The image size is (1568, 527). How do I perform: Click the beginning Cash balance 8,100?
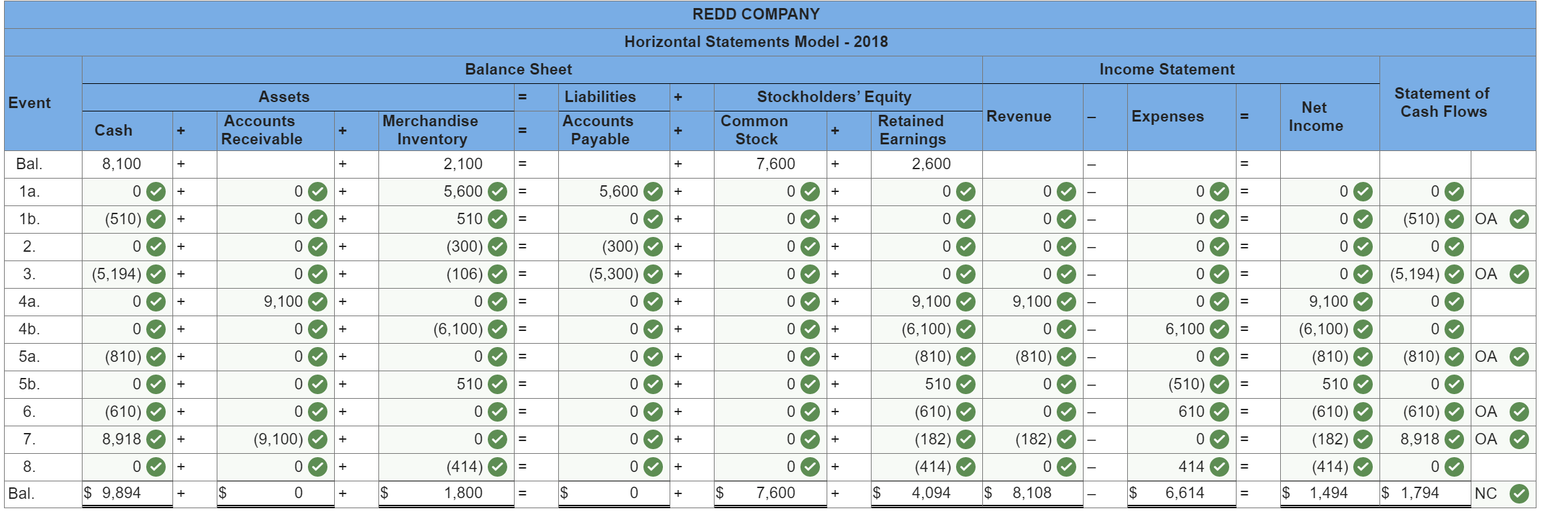pyautogui.click(x=121, y=164)
